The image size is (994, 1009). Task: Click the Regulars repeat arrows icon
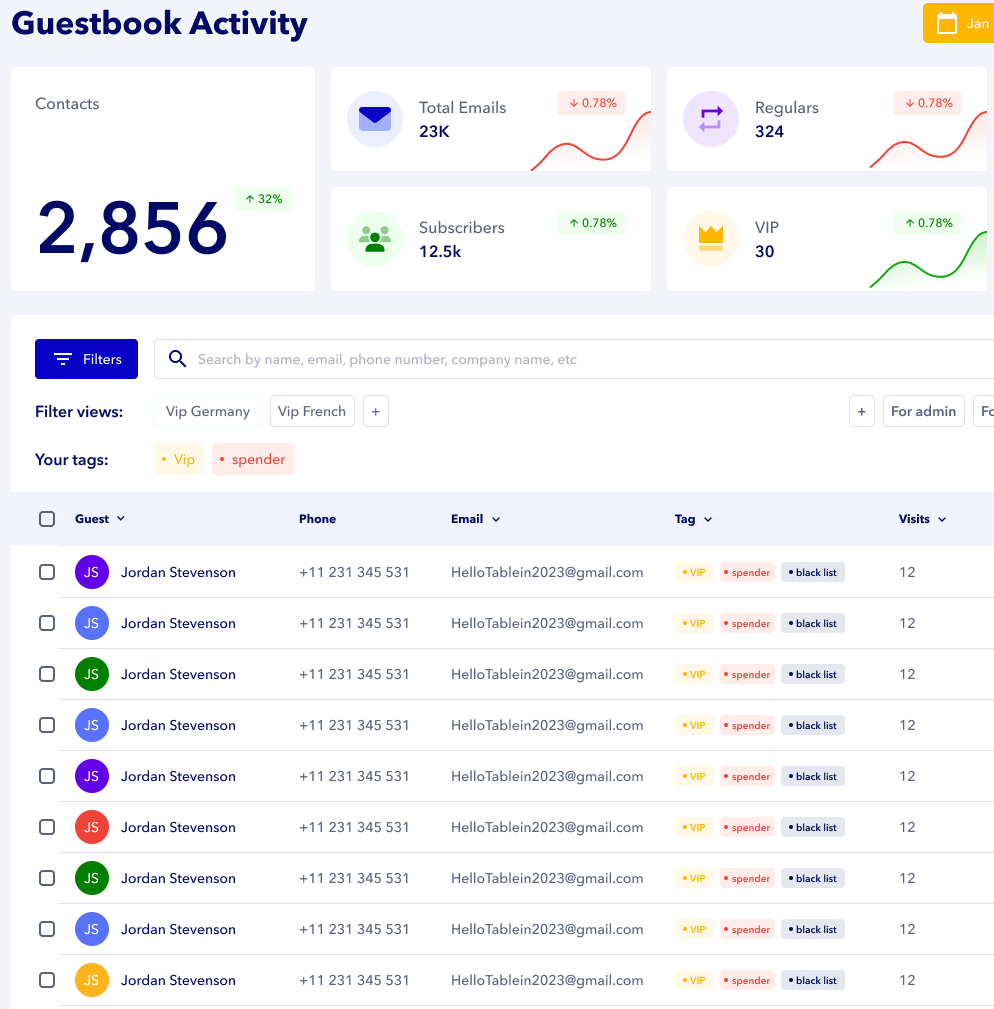click(x=710, y=119)
